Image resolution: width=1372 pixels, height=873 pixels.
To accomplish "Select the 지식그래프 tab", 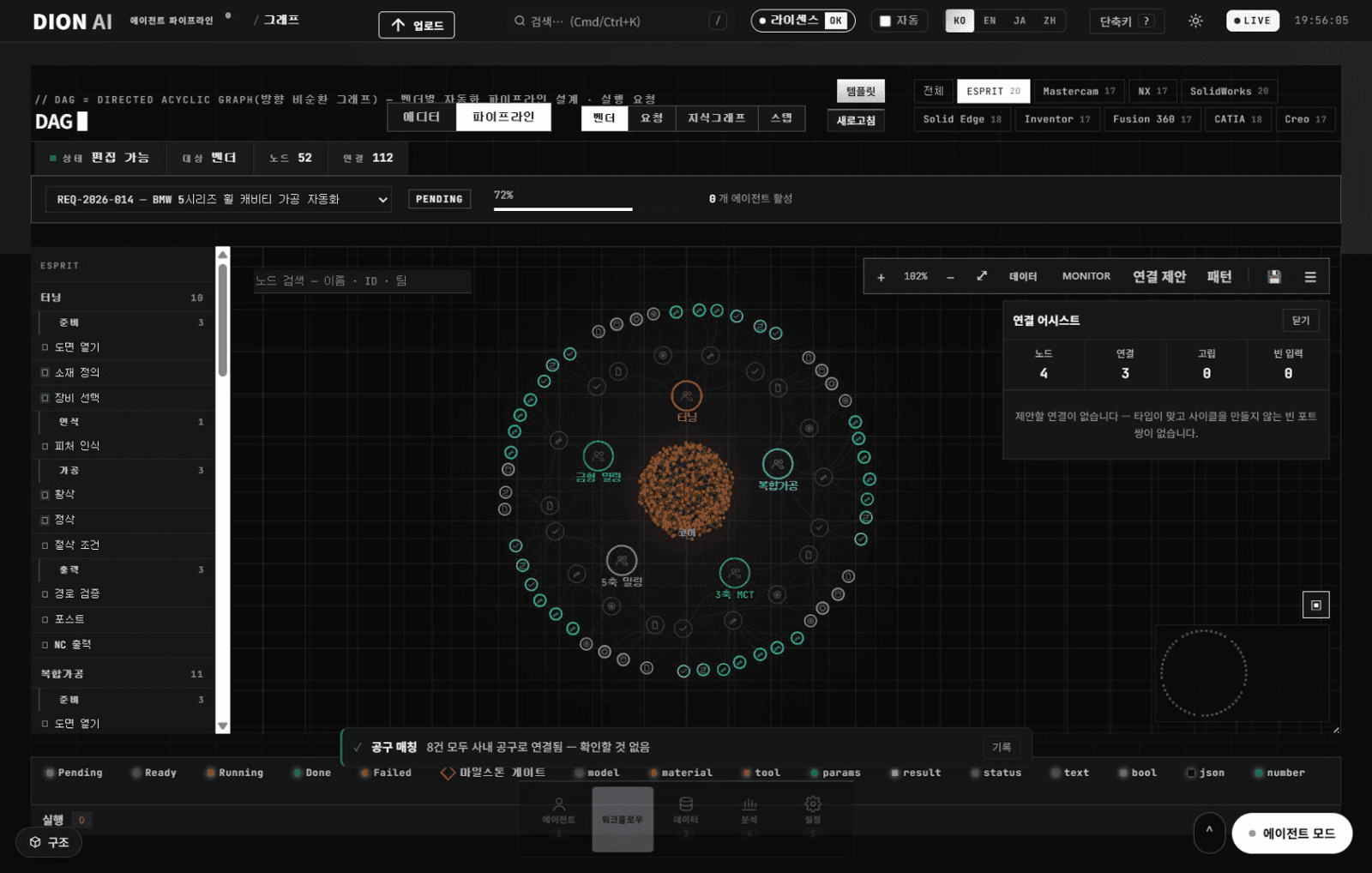I will coord(717,118).
